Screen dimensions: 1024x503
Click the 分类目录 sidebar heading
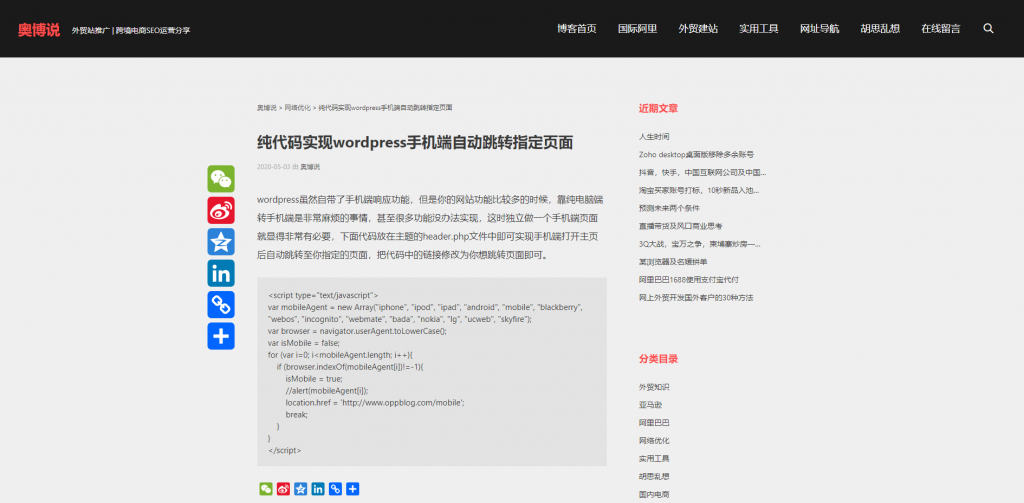[658, 359]
